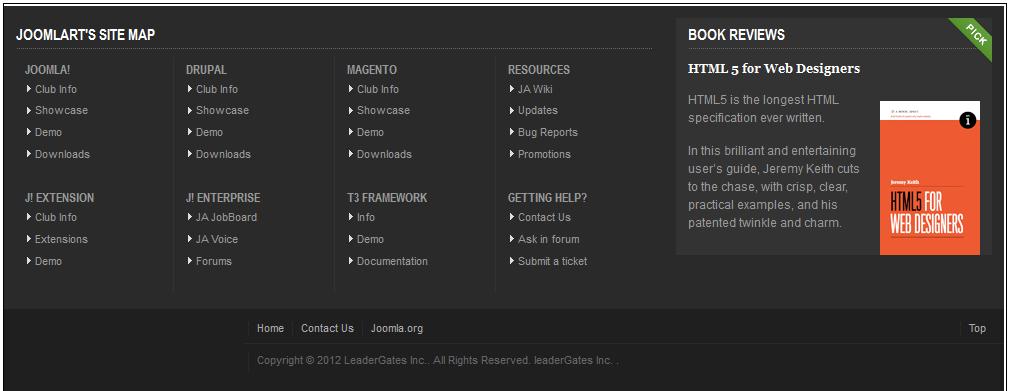Click the JOOMLART'S SITE MAP heading
The image size is (1009, 391).
tap(85, 35)
